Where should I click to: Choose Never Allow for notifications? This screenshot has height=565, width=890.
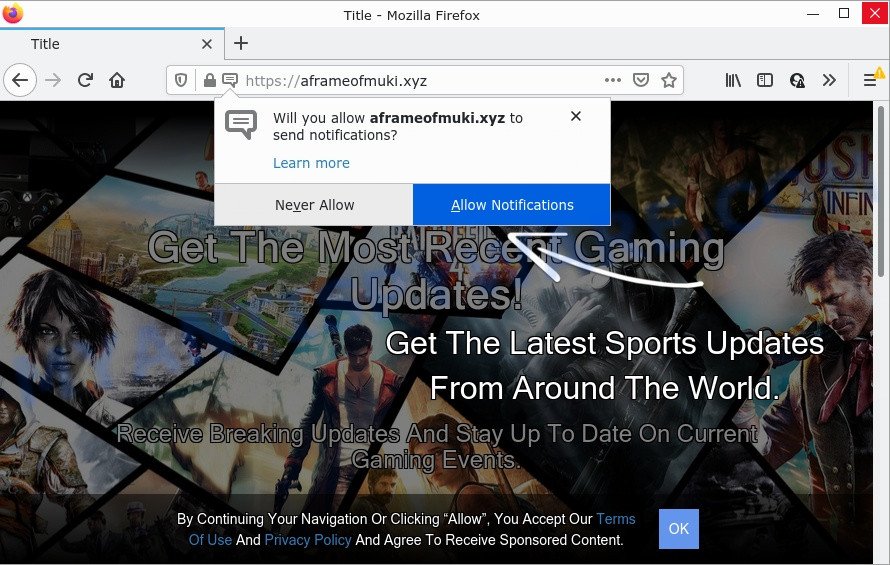[314, 205]
